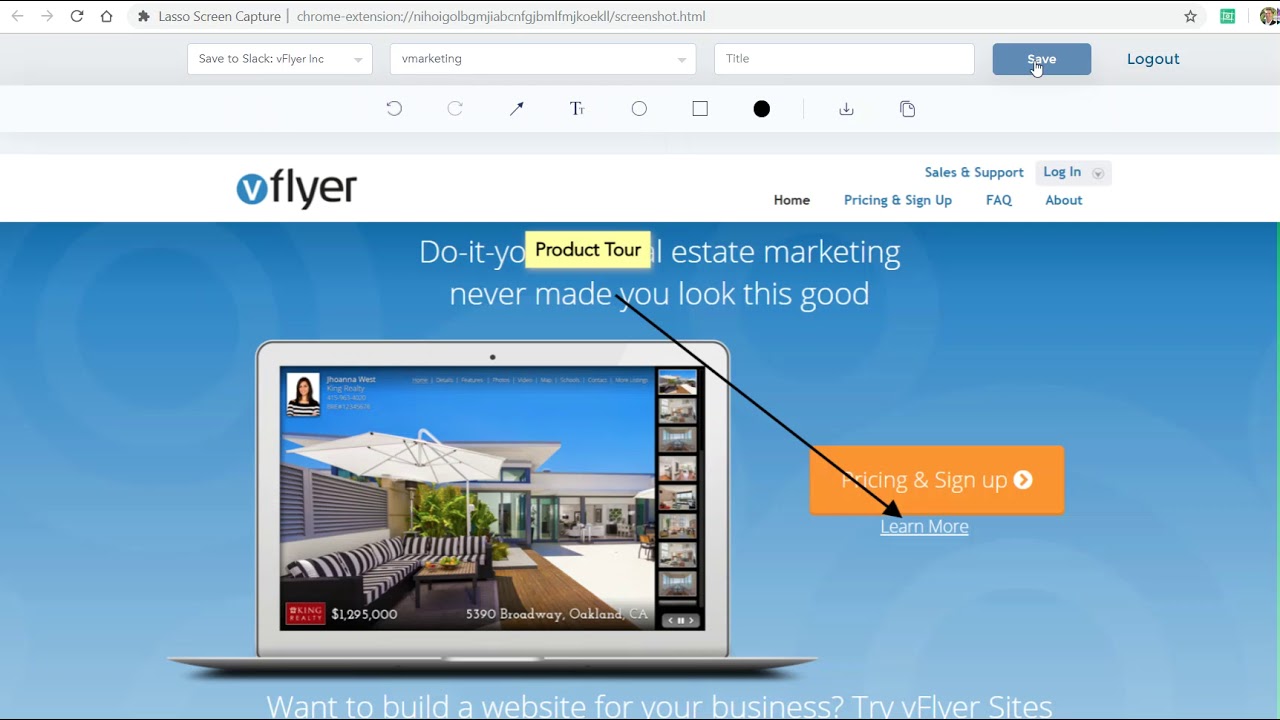1280x720 pixels.
Task: Click the Logout link
Action: click(1153, 59)
